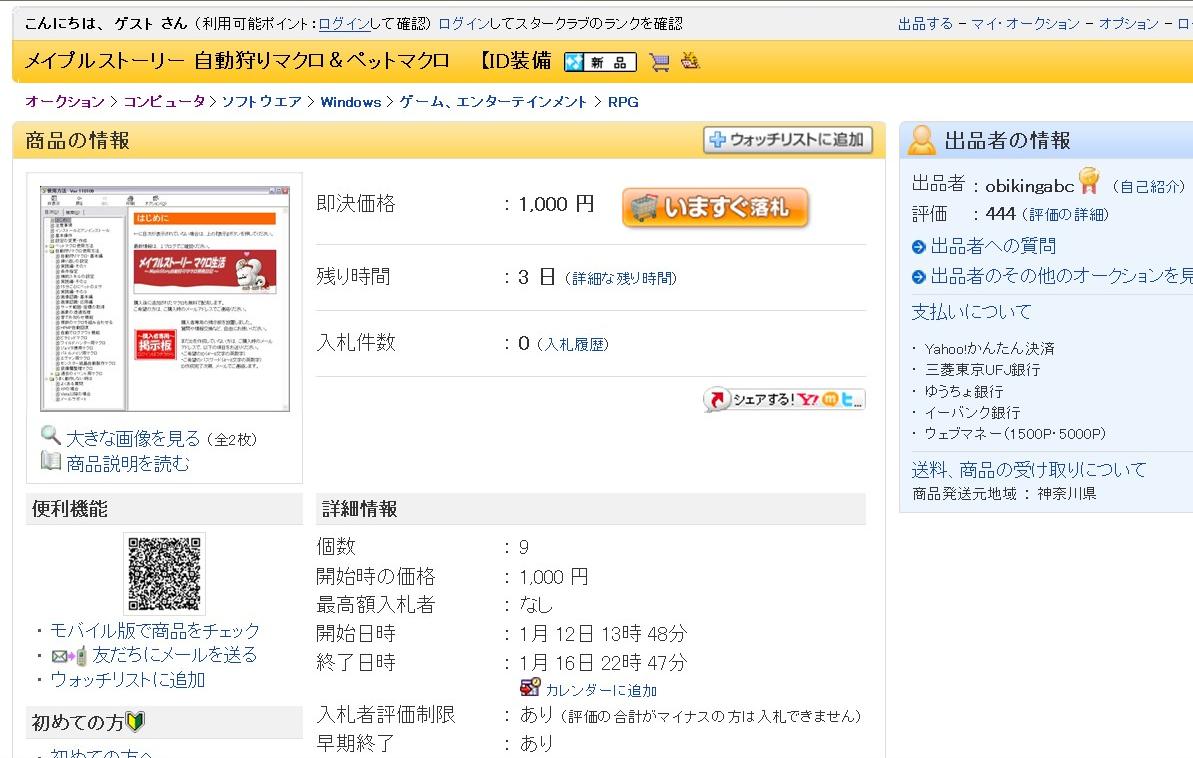
Task: Click the シェアする share button
Action: 784,400
